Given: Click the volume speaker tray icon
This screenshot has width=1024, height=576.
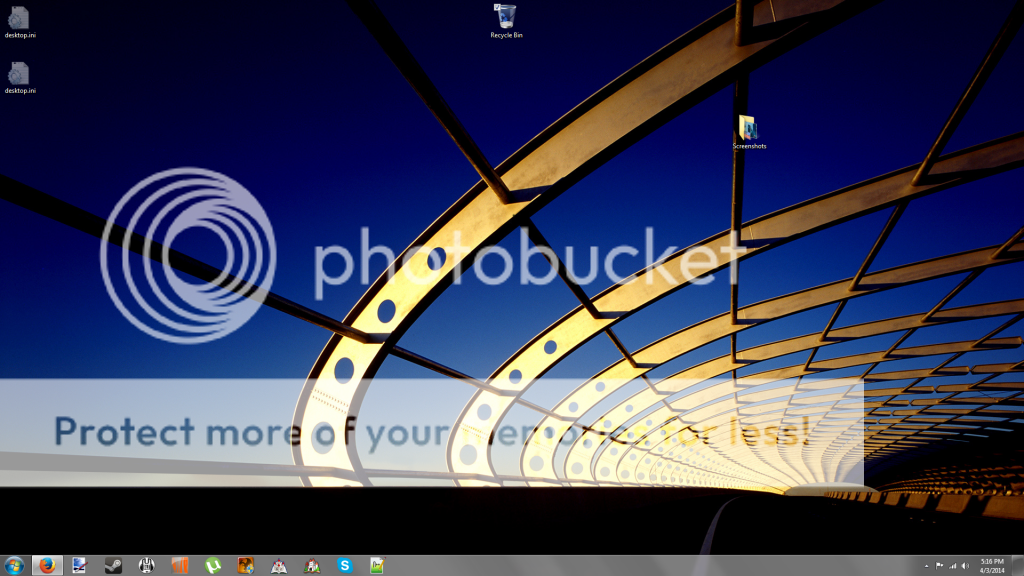Looking at the screenshot, I should (965, 566).
